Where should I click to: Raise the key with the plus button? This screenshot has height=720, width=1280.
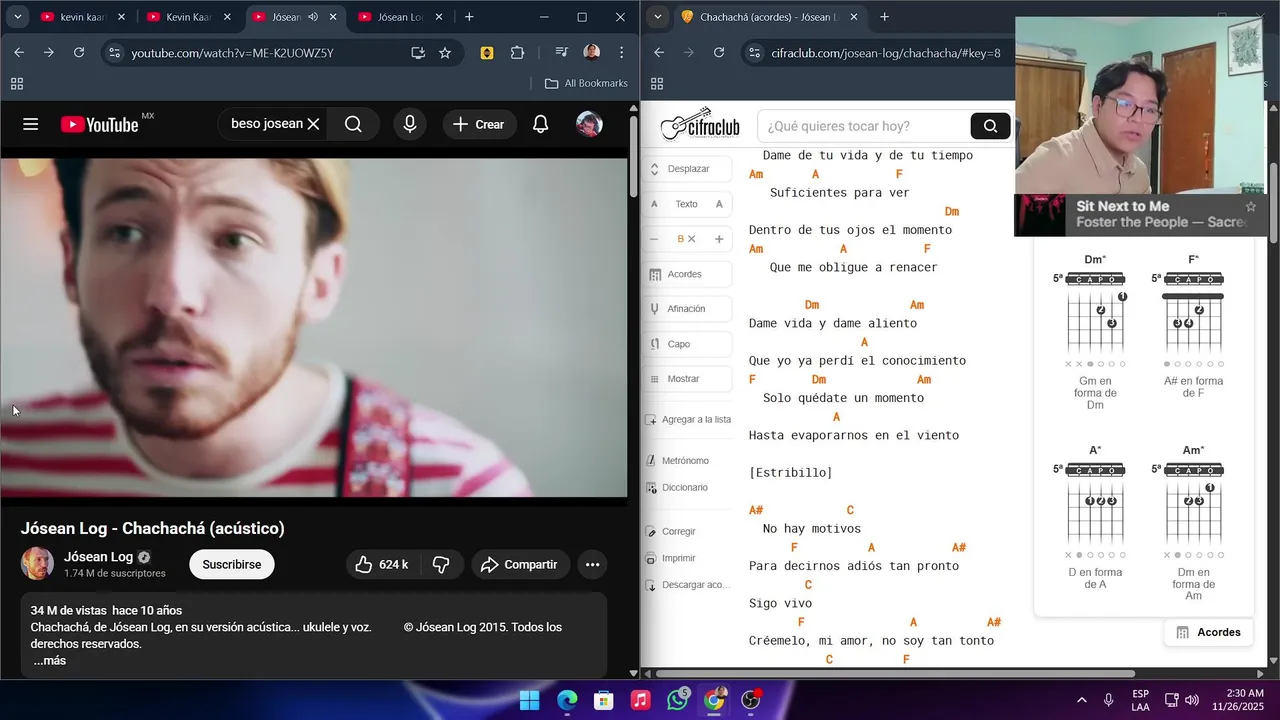click(719, 239)
